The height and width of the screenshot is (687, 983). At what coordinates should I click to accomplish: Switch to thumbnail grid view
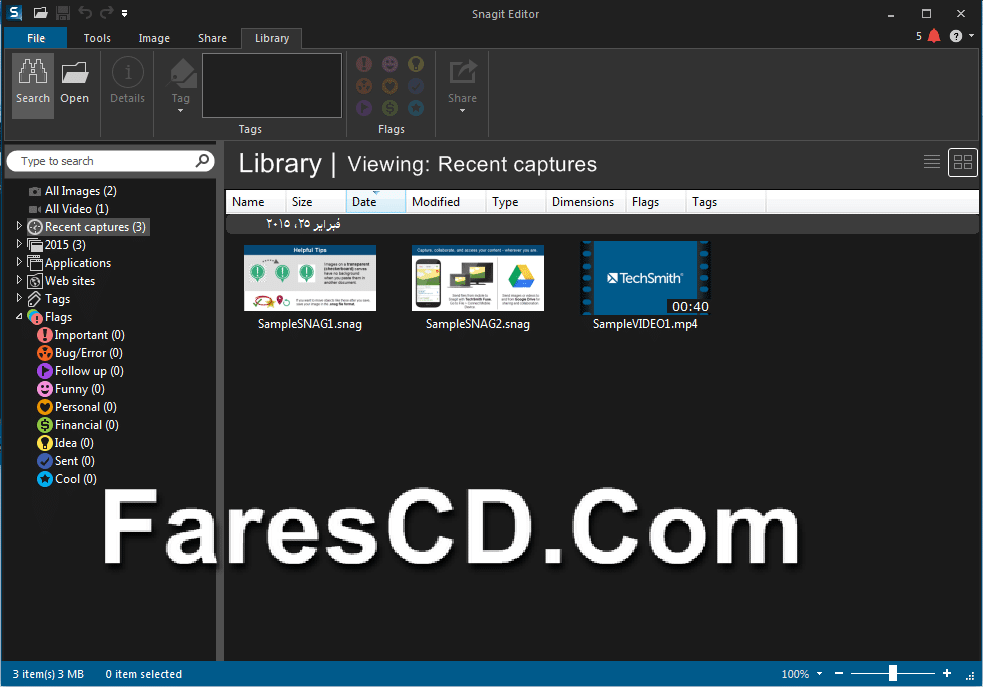(x=962, y=162)
